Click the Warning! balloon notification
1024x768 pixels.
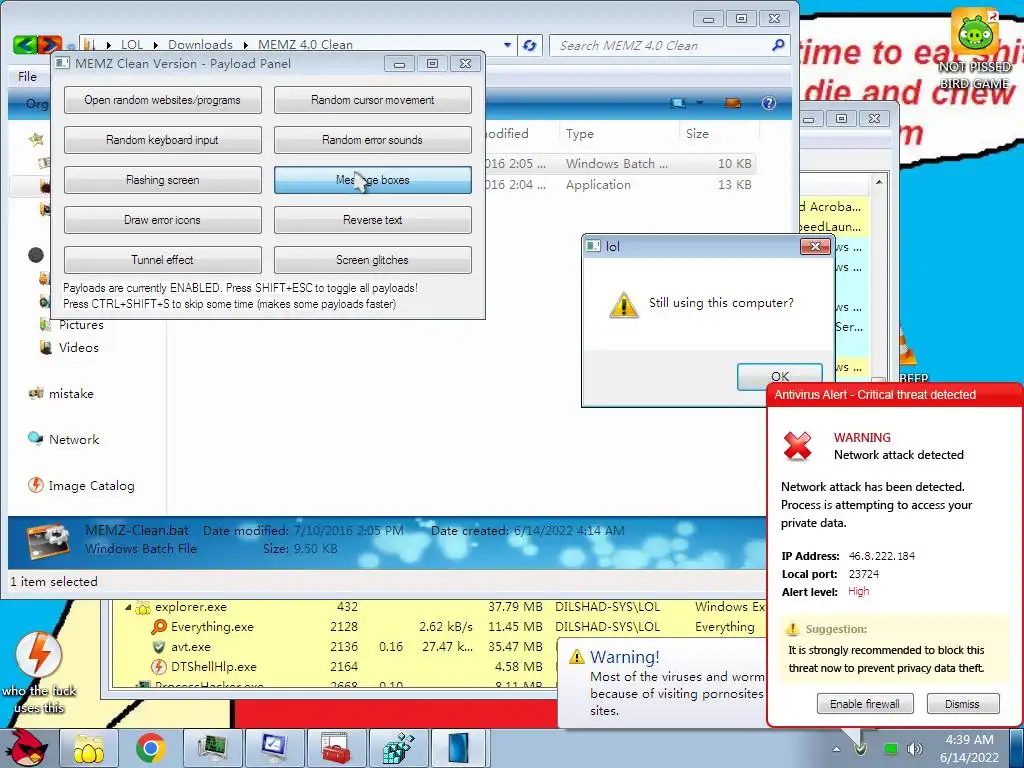tap(663, 682)
